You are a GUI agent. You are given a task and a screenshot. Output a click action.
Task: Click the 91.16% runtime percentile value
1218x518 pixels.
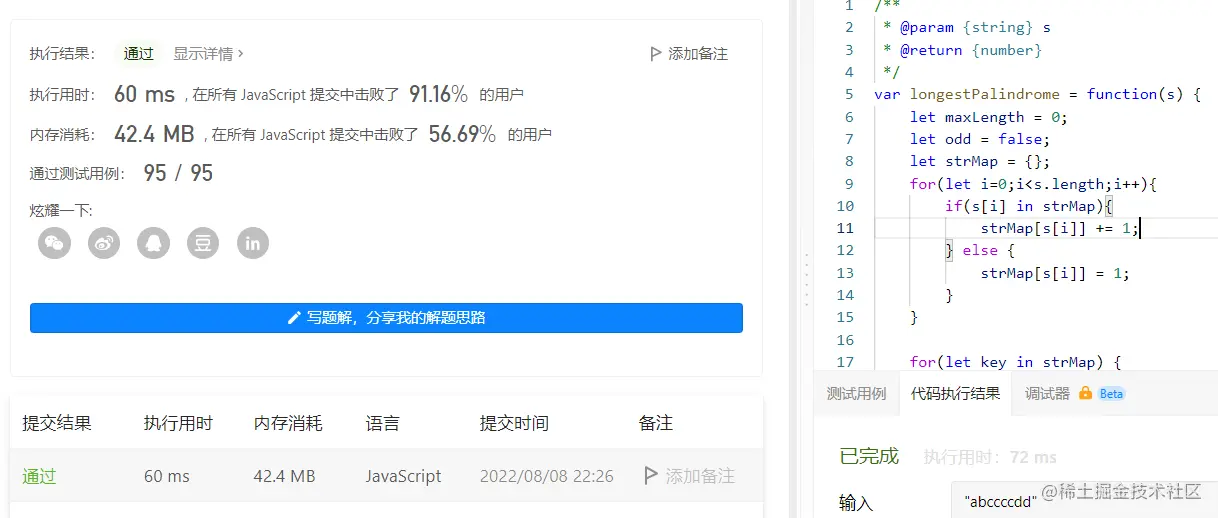(x=438, y=95)
